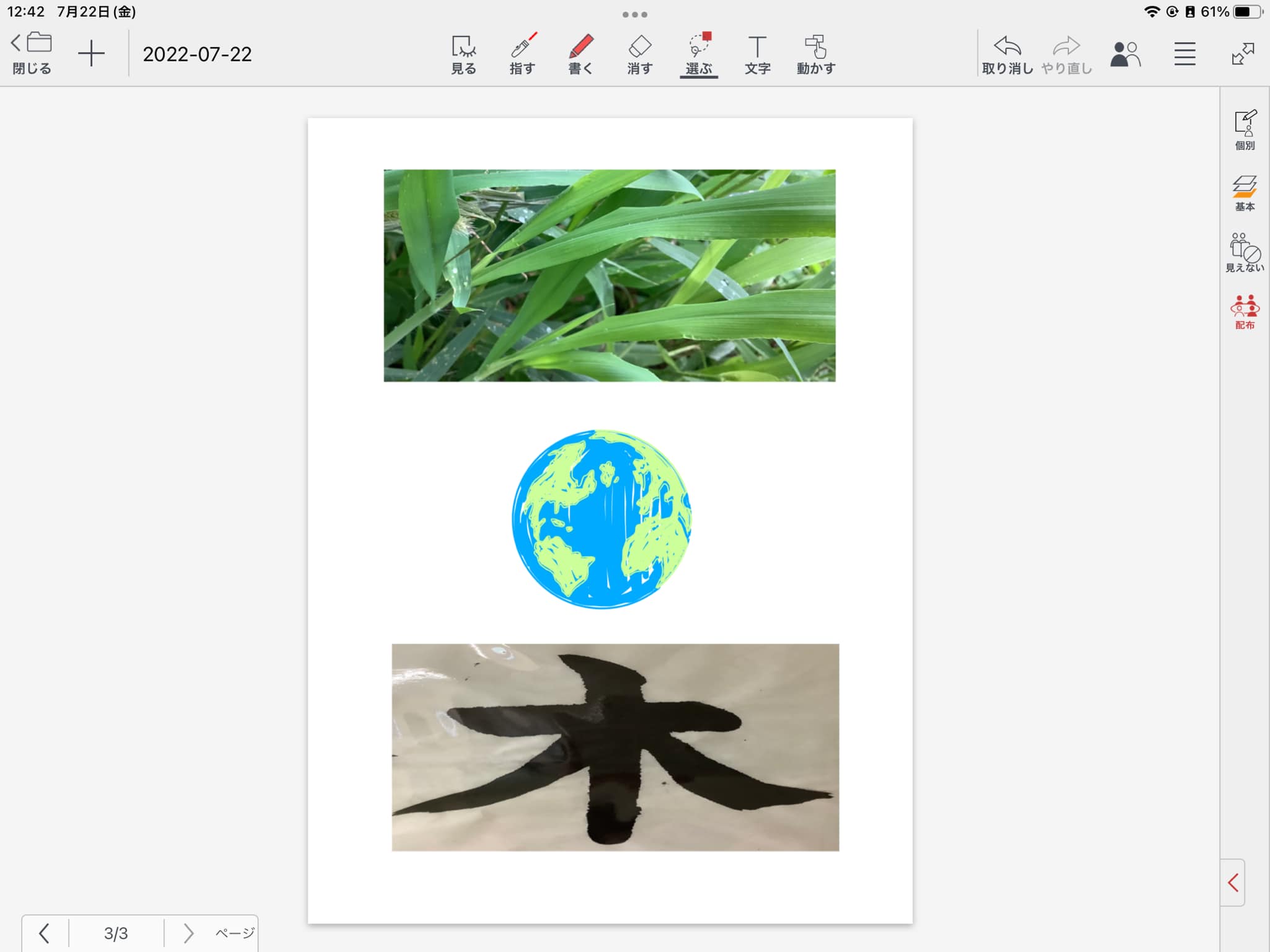Switch to 個別 individual mode

pyautogui.click(x=1245, y=130)
